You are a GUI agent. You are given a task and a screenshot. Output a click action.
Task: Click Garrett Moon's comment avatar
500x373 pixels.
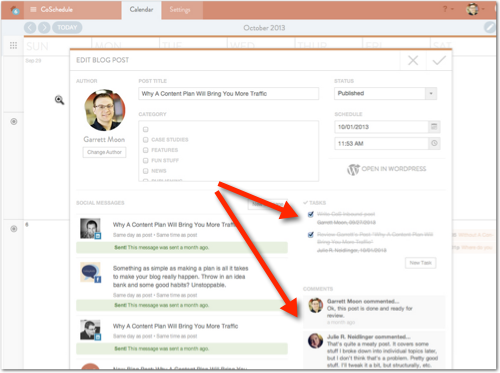315,306
